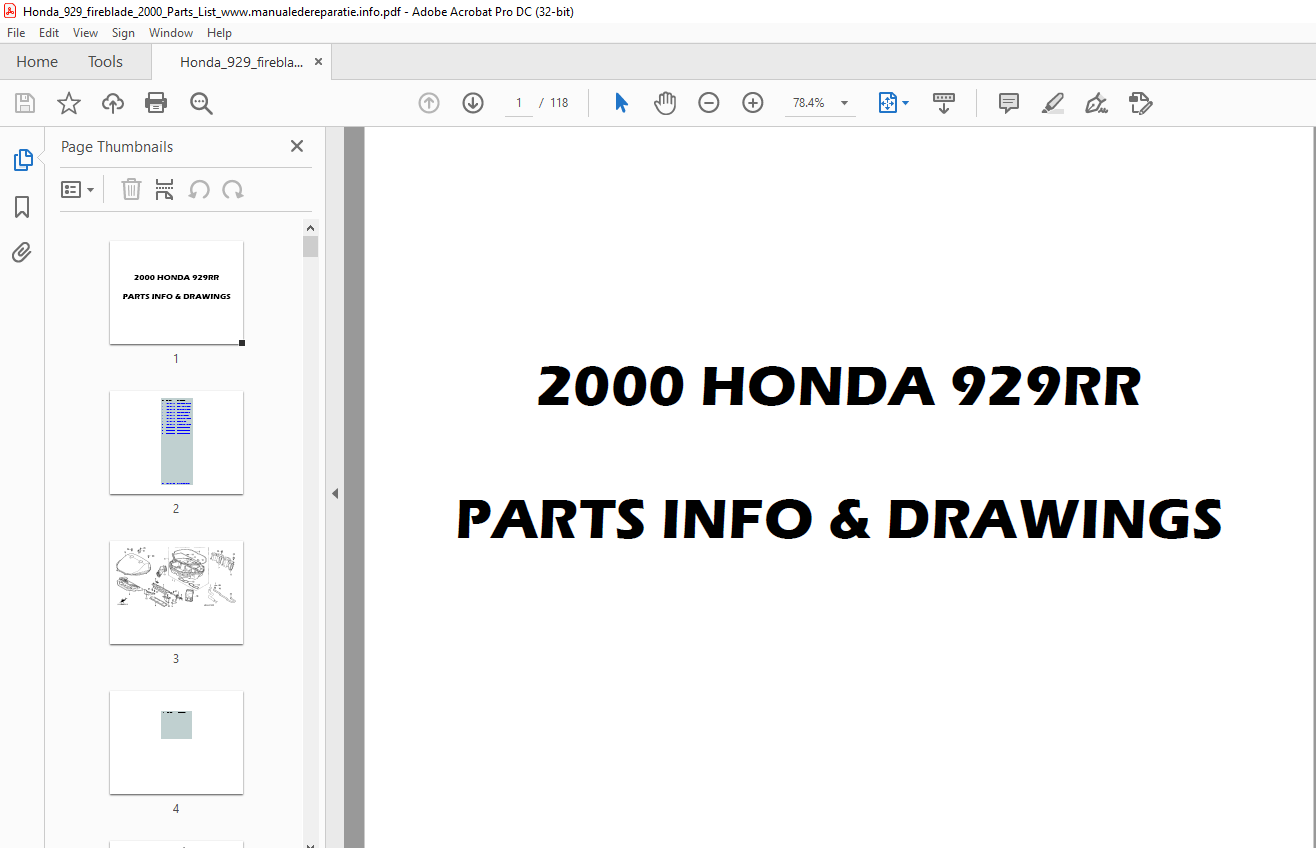Open the View menu
The height and width of the screenshot is (848, 1316).
tap(86, 33)
